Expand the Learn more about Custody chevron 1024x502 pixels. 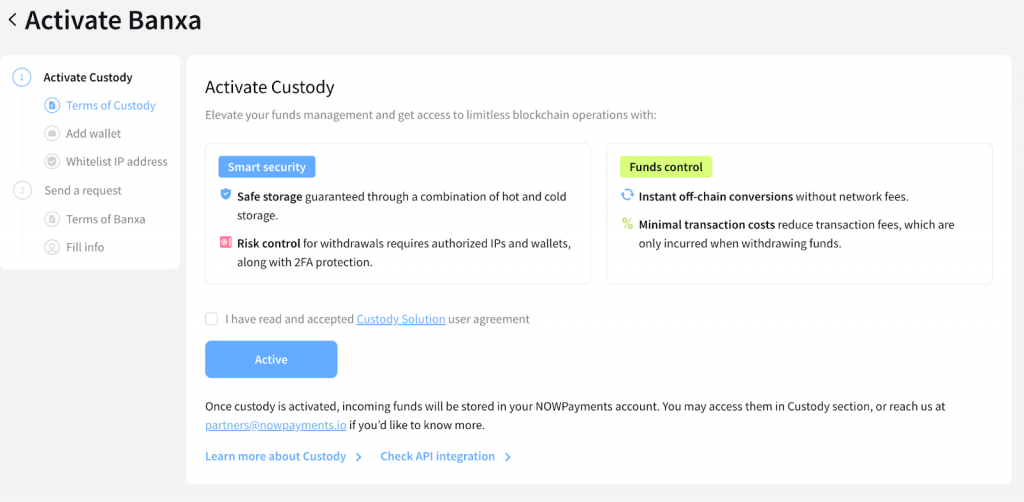tap(358, 457)
